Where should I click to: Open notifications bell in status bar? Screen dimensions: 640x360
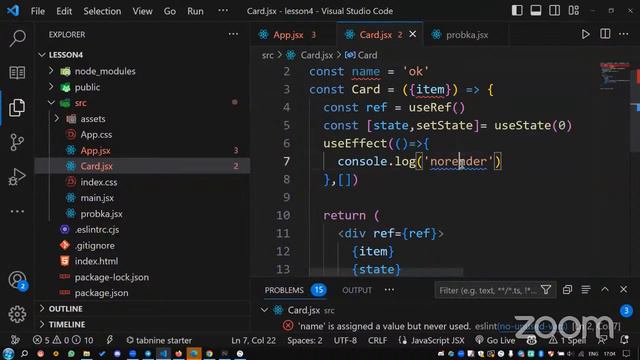[624, 340]
